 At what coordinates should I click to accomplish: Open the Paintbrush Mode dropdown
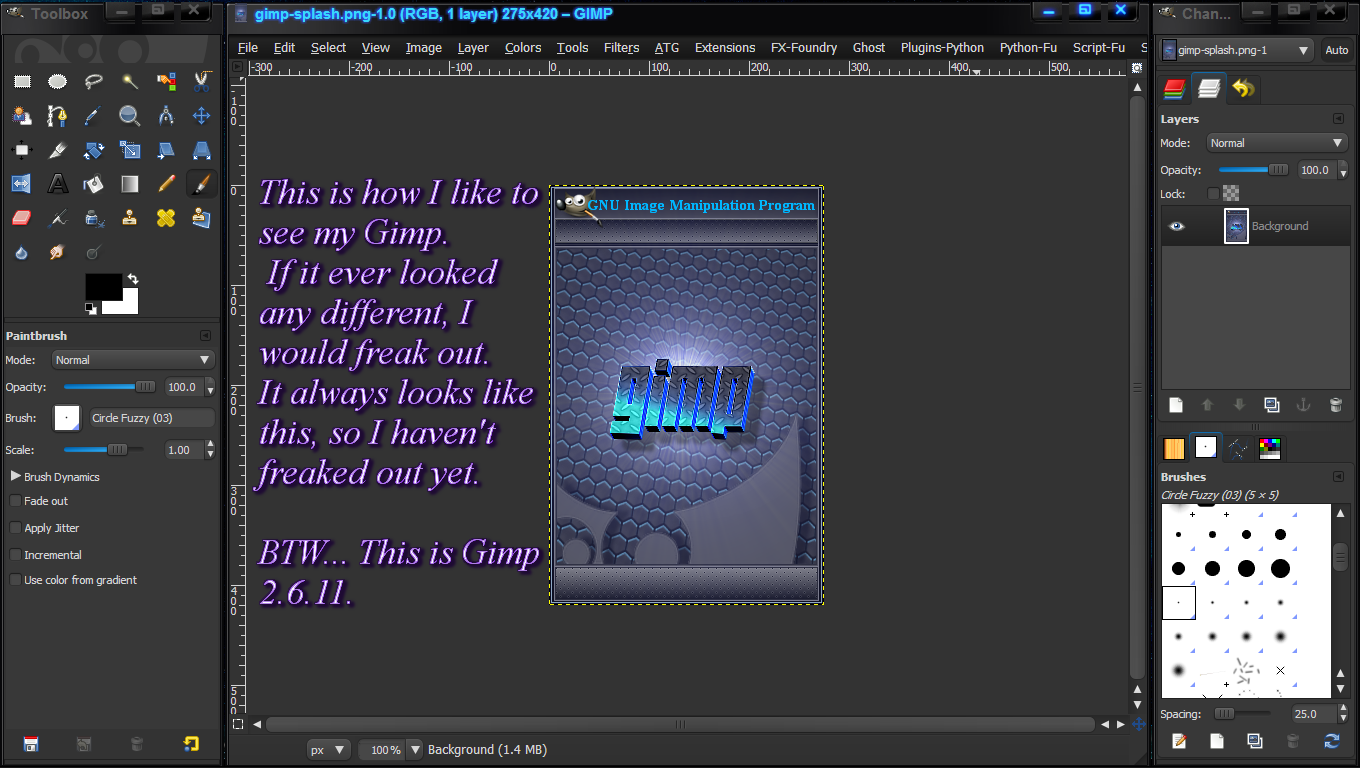[x=132, y=360]
